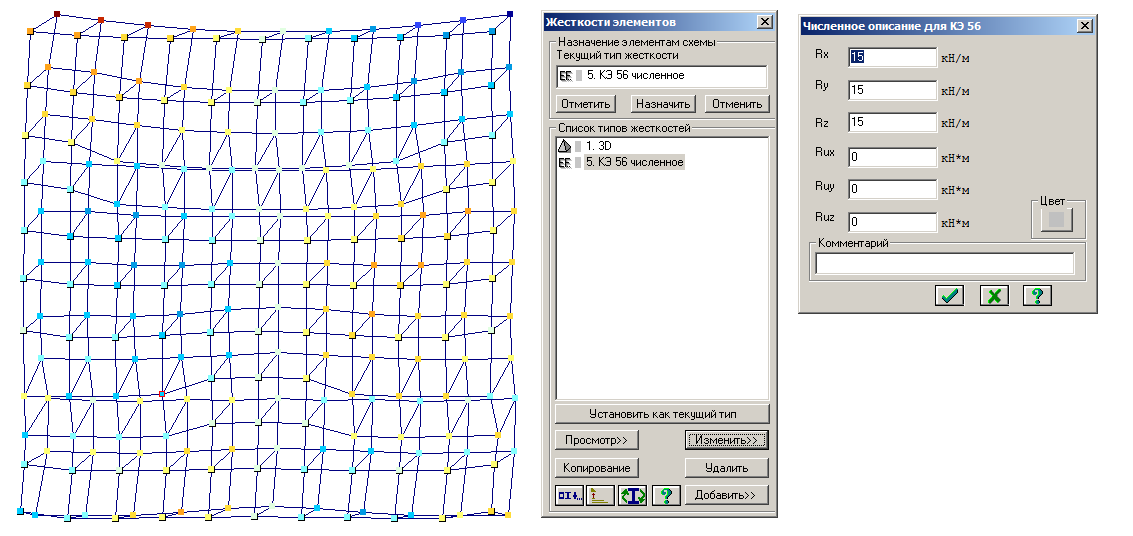Click the dark blue top-right corner mesh node
This screenshot has height=536, width=1133.
510,14
